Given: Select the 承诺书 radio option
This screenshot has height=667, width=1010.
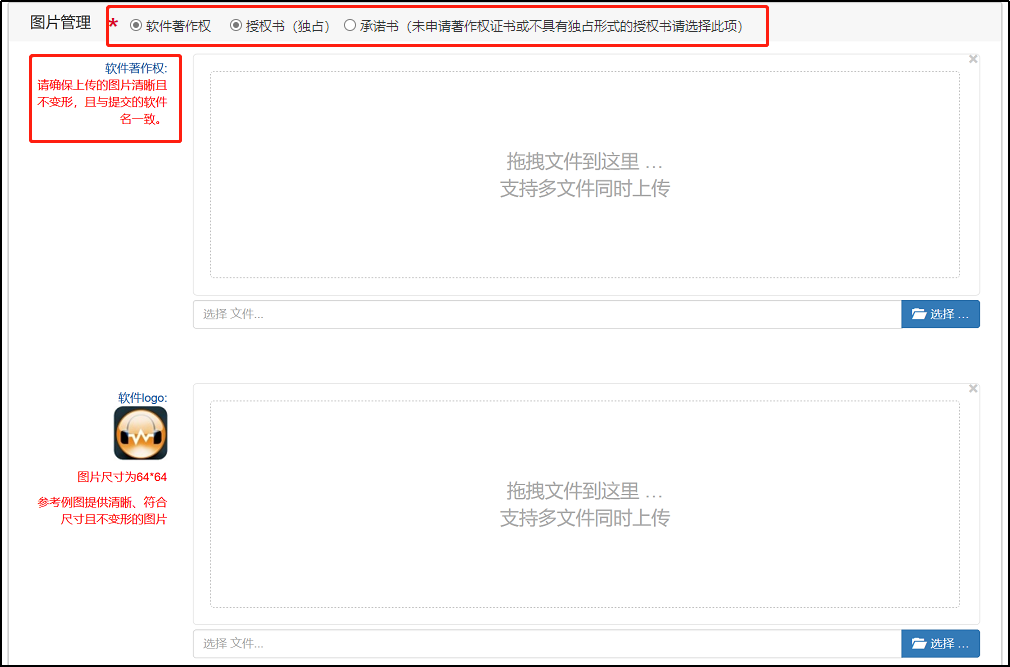Looking at the screenshot, I should pyautogui.click(x=349, y=26).
